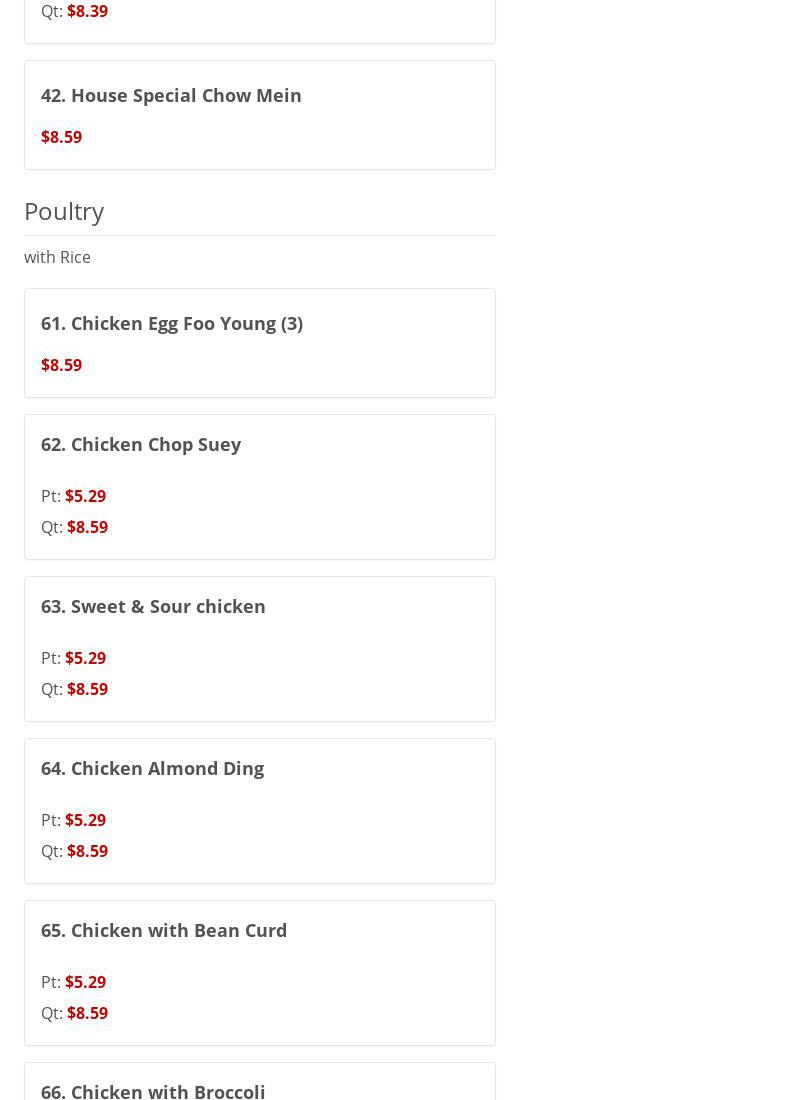
Task: Open 63. Sweet & Sour chicken
Action: coord(153,606)
